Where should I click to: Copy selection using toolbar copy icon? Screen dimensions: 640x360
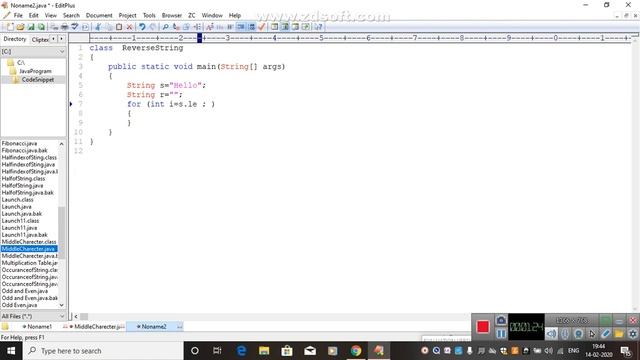108,27
